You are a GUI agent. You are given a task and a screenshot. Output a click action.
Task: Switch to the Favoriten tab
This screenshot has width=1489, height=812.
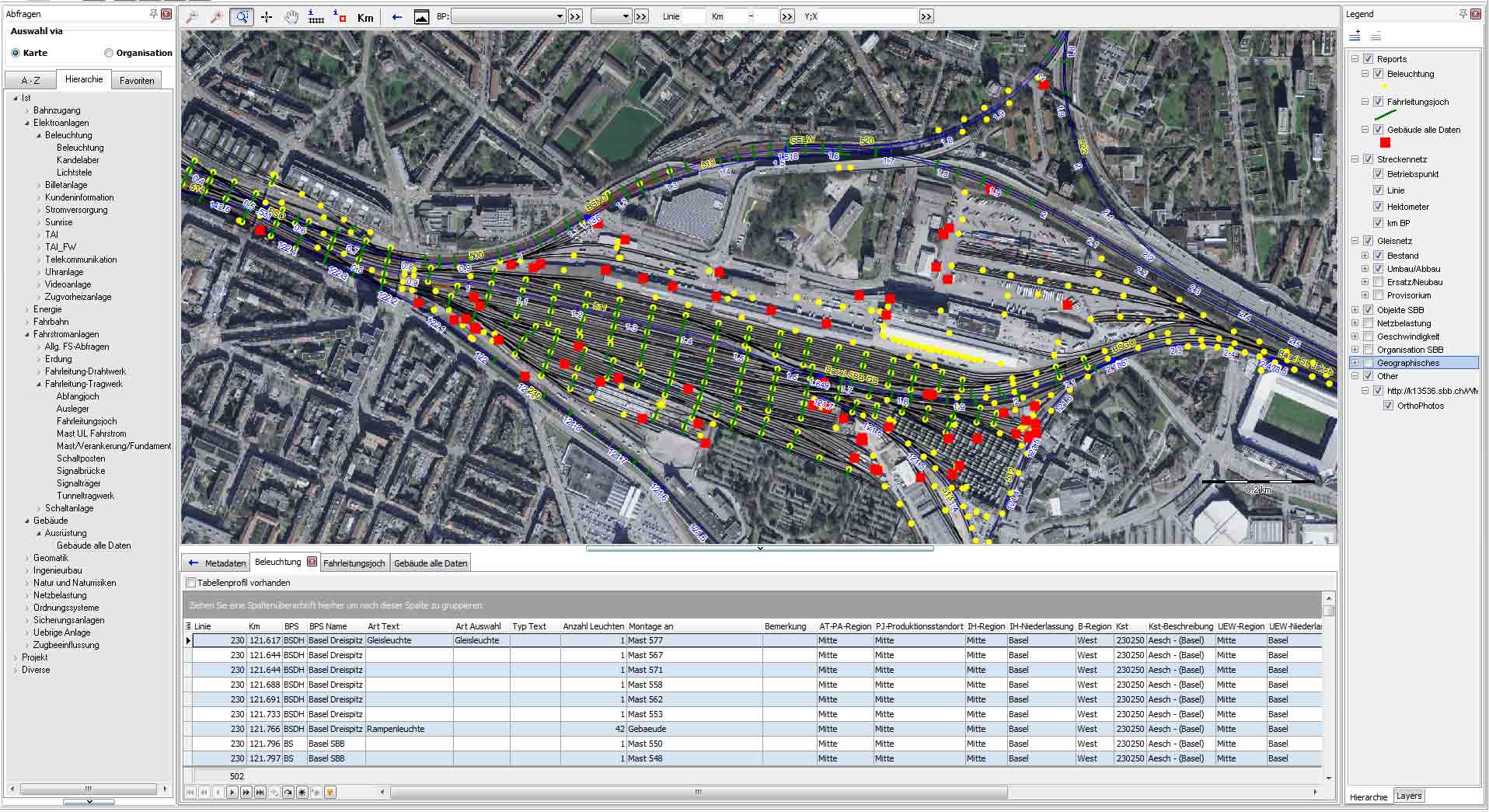[x=137, y=81]
